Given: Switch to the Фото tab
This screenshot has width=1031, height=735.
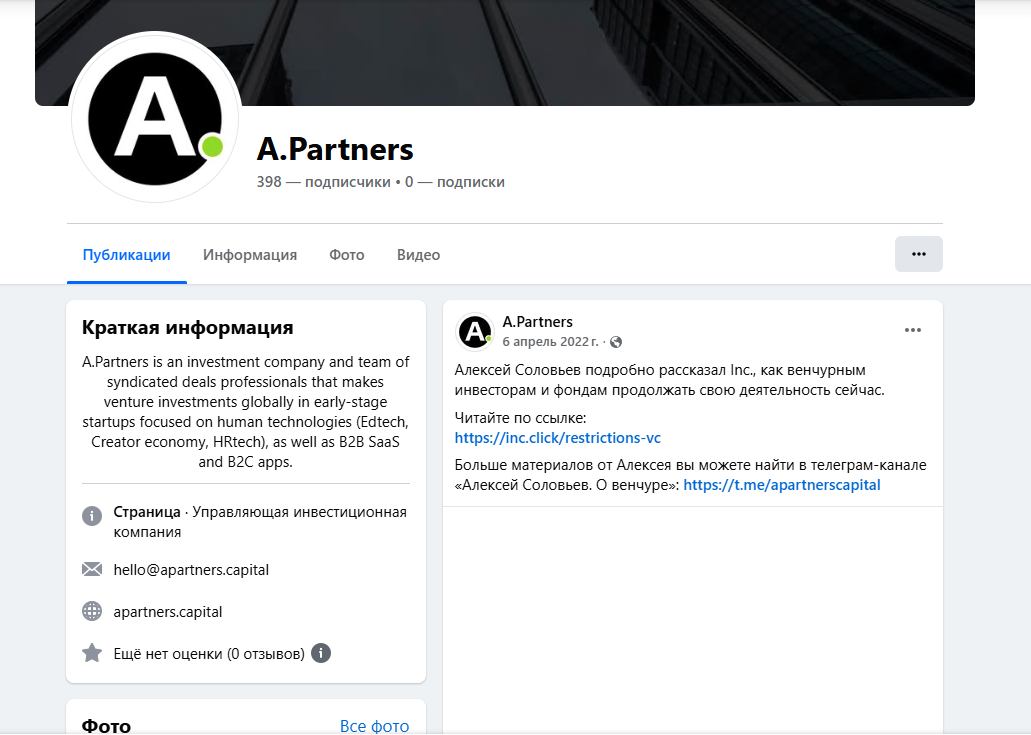Looking at the screenshot, I should point(347,254).
